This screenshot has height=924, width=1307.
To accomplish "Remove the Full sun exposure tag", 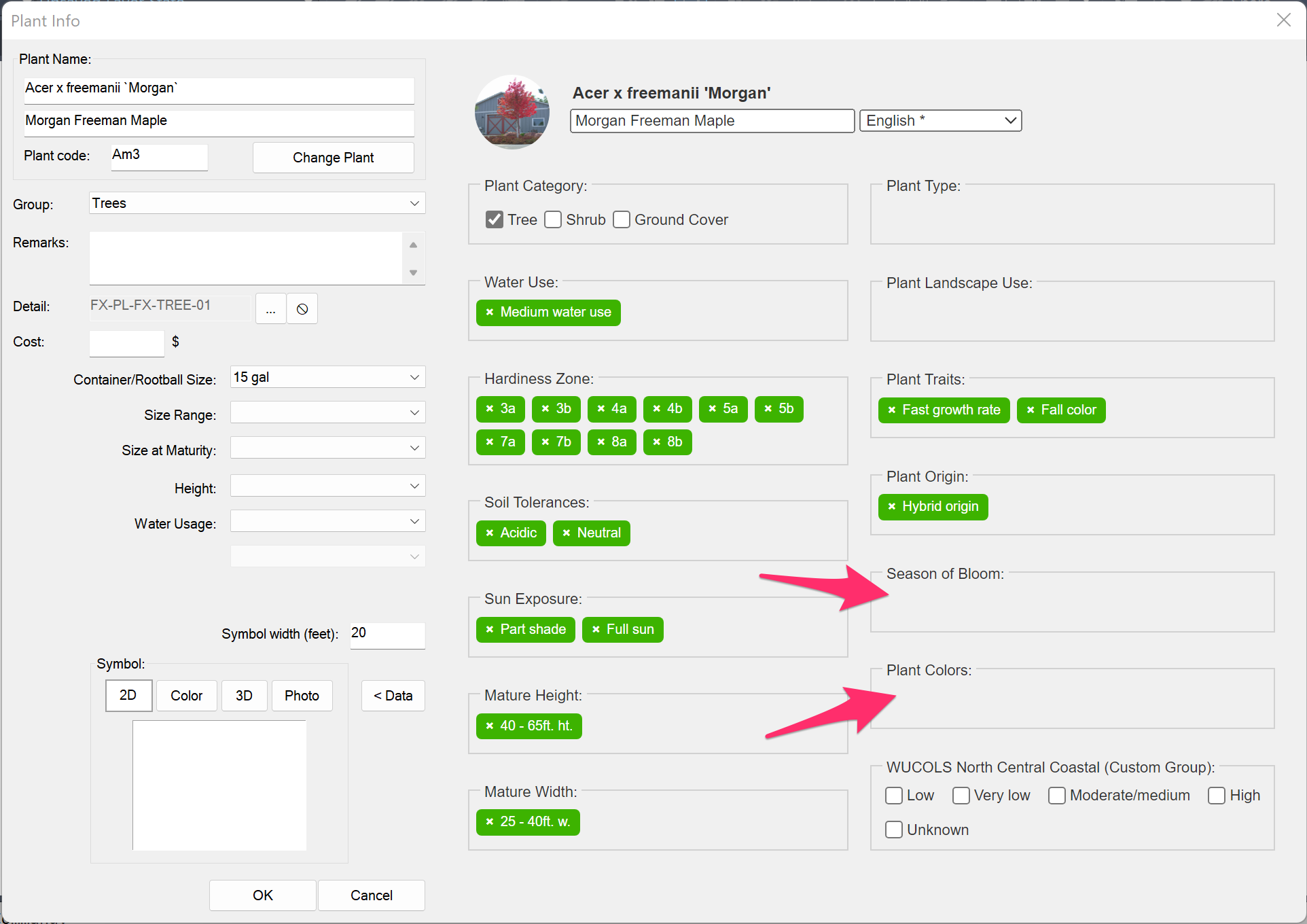I will 596,630.
